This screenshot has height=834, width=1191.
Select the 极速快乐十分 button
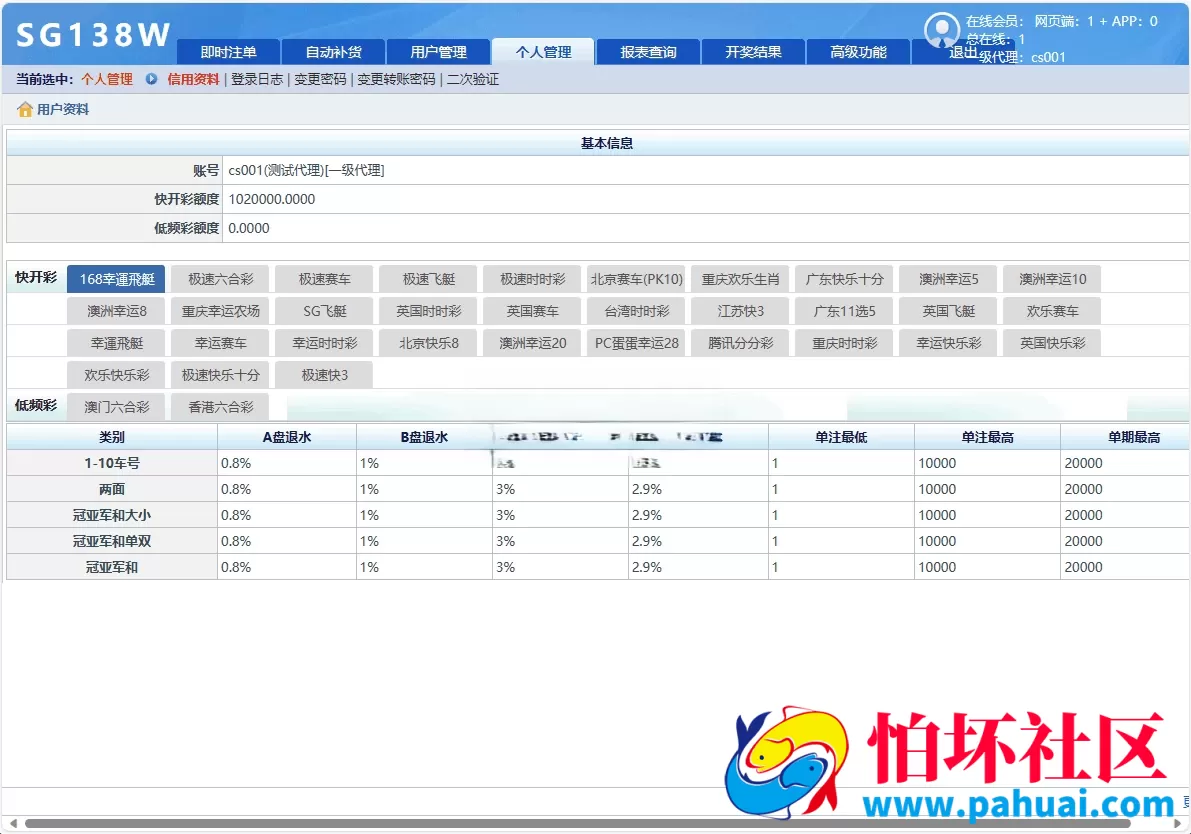tap(220, 374)
